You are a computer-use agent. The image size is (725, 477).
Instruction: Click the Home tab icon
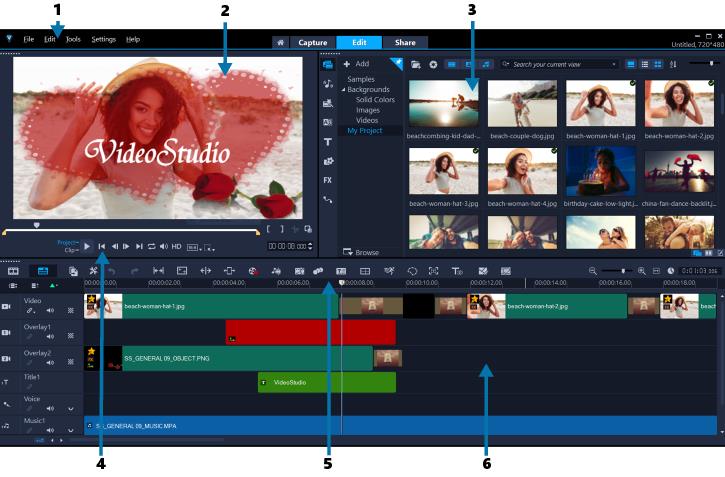[280, 43]
